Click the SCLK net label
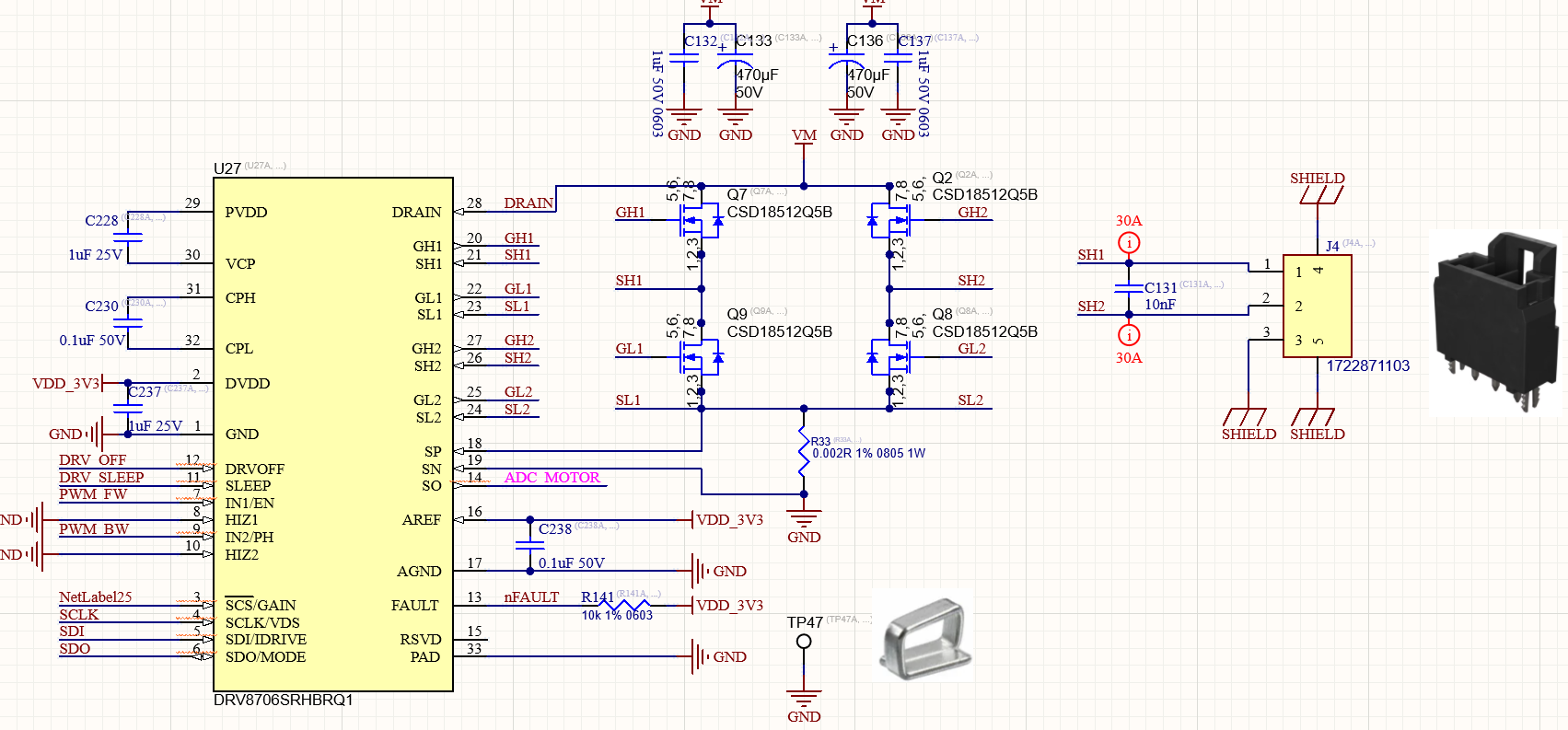 [78, 614]
